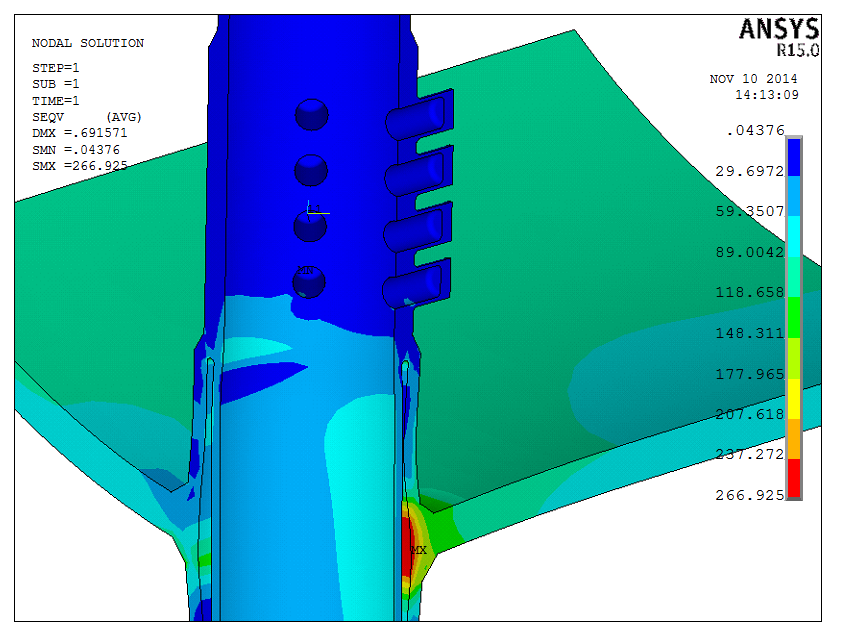The width and height of the screenshot is (845, 636).
Task: Click the NOV 10 2014 date text
Action: click(x=753, y=79)
